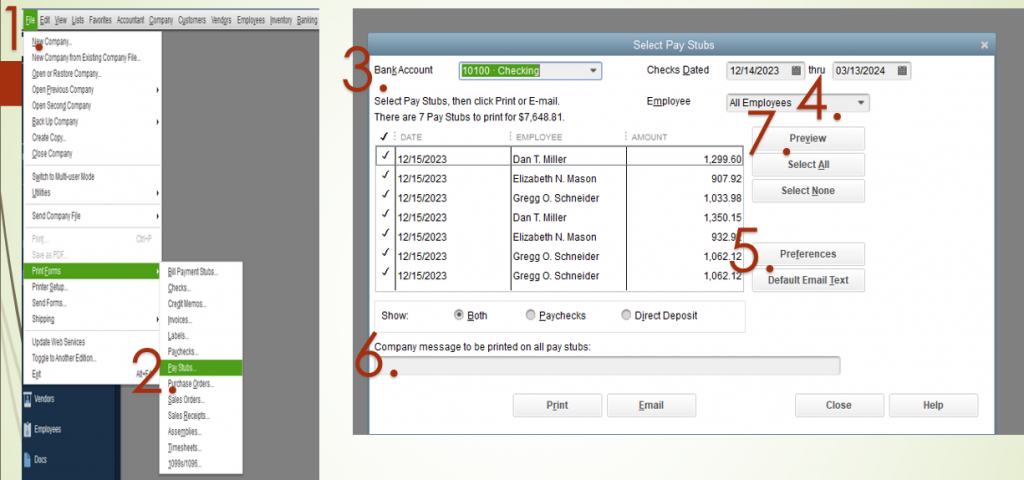Click the Preview button
The image size is (1024, 480).
[x=808, y=138]
